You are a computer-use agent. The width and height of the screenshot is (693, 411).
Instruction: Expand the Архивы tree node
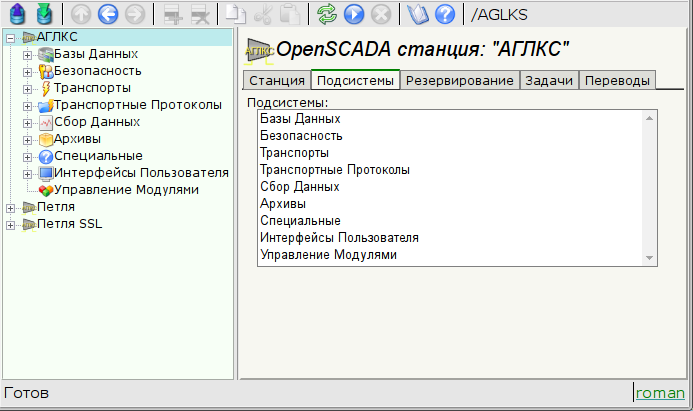click(x=27, y=139)
